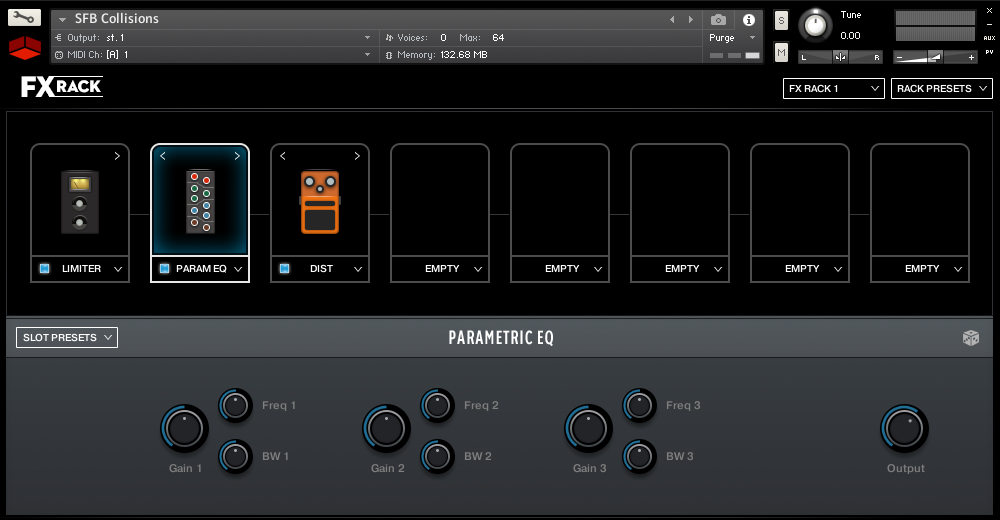
Task: Randomize Parametric EQ with the dice icon
Action: [971, 338]
